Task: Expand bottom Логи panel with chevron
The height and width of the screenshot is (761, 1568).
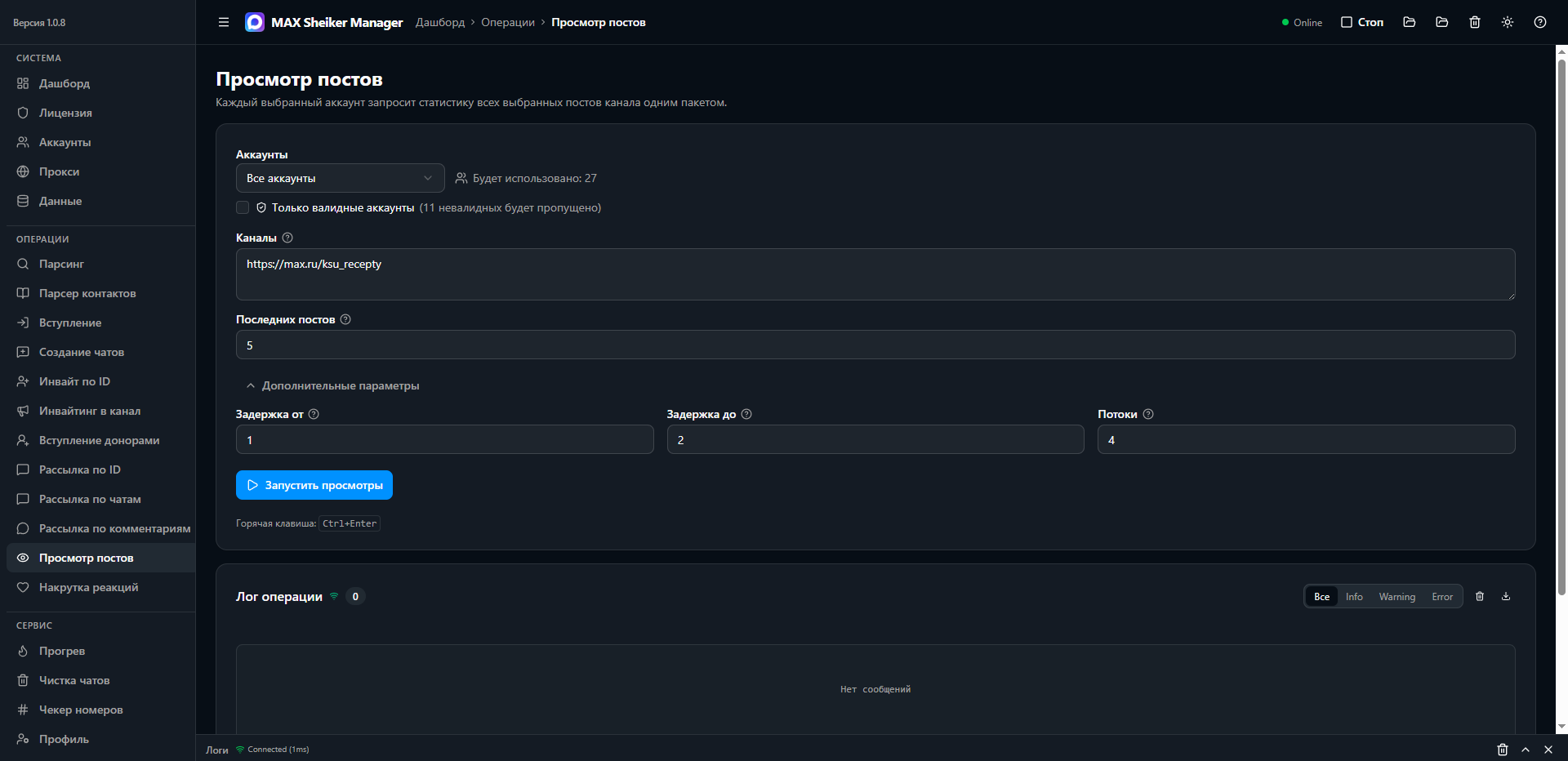Action: click(1526, 750)
